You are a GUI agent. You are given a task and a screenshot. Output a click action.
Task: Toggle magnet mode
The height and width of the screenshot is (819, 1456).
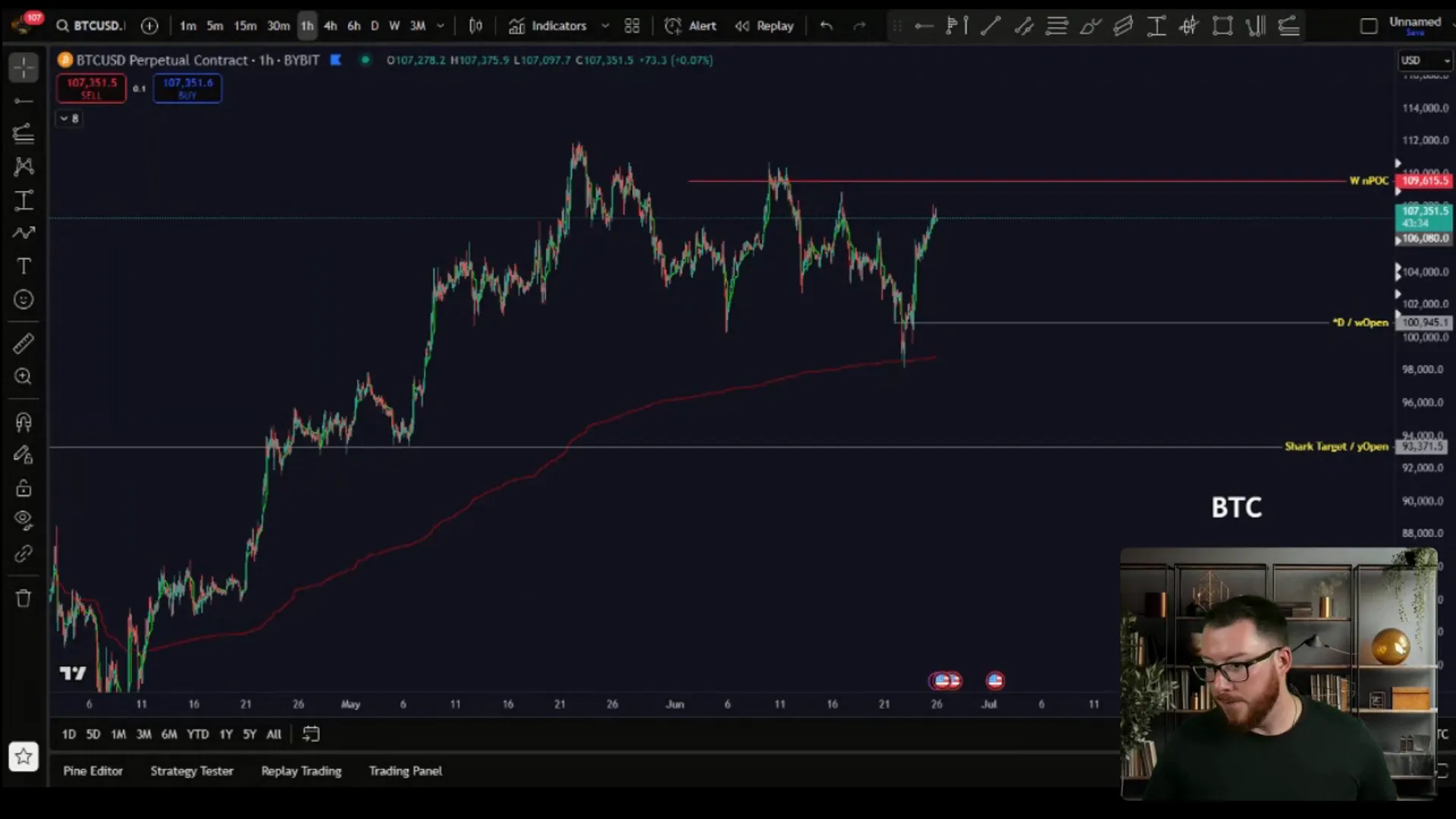pos(24,422)
